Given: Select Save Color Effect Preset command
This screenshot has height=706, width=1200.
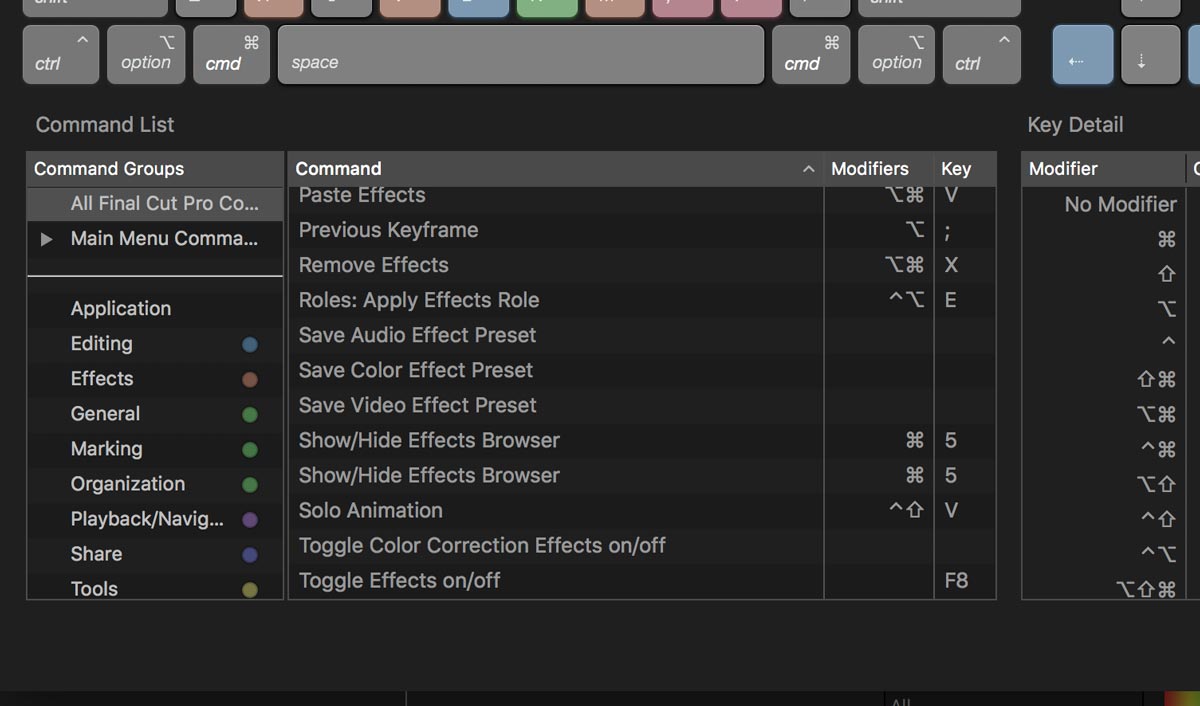Looking at the screenshot, I should pos(642,370).
